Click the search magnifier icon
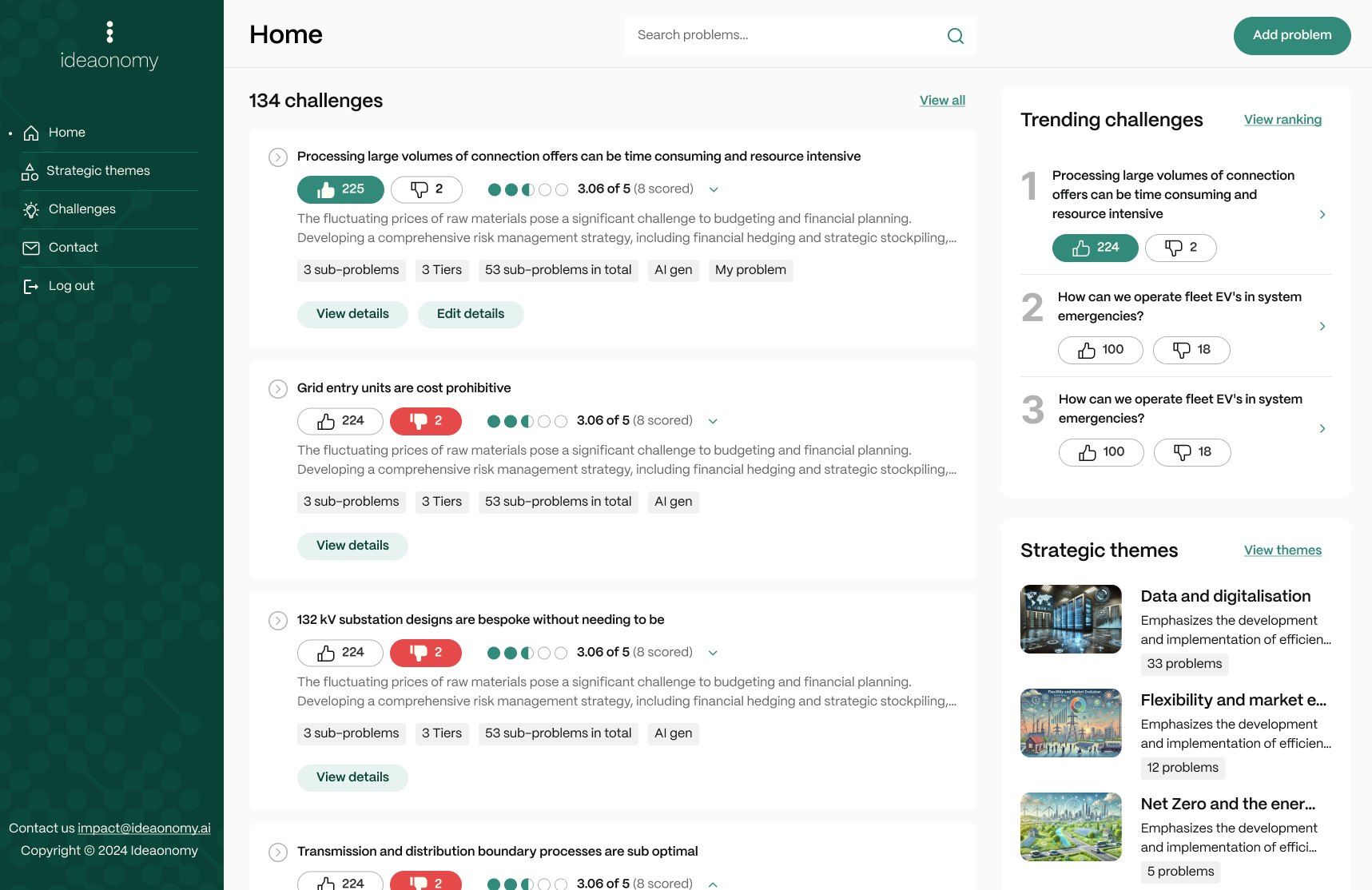The width and height of the screenshot is (1372, 890). coord(955,36)
